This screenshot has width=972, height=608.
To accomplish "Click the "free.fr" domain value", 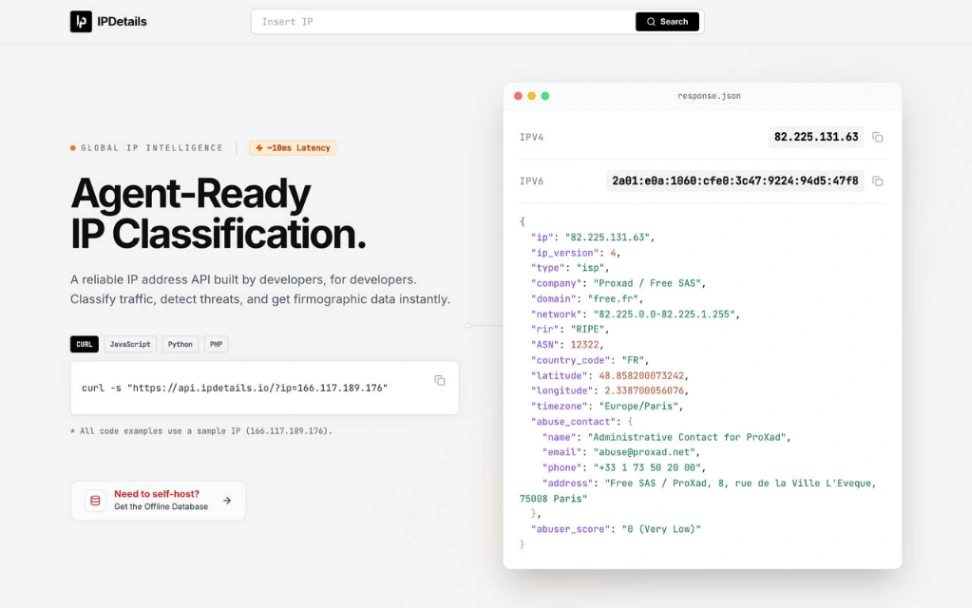I will [612, 299].
